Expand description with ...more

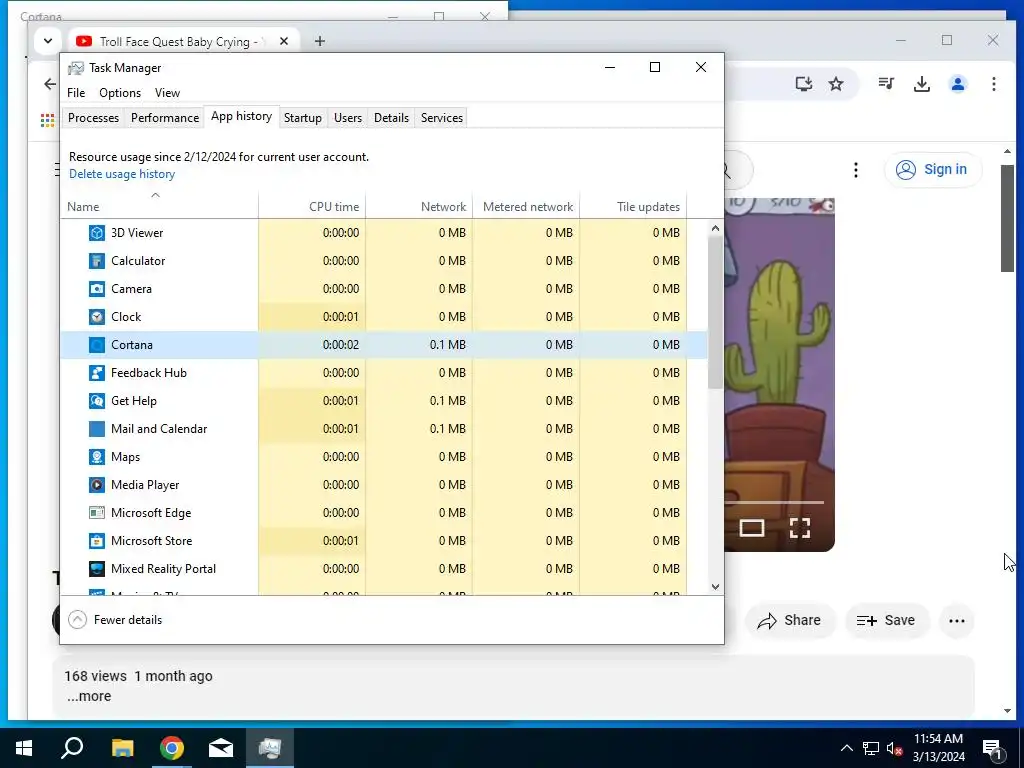pyautogui.click(x=89, y=696)
